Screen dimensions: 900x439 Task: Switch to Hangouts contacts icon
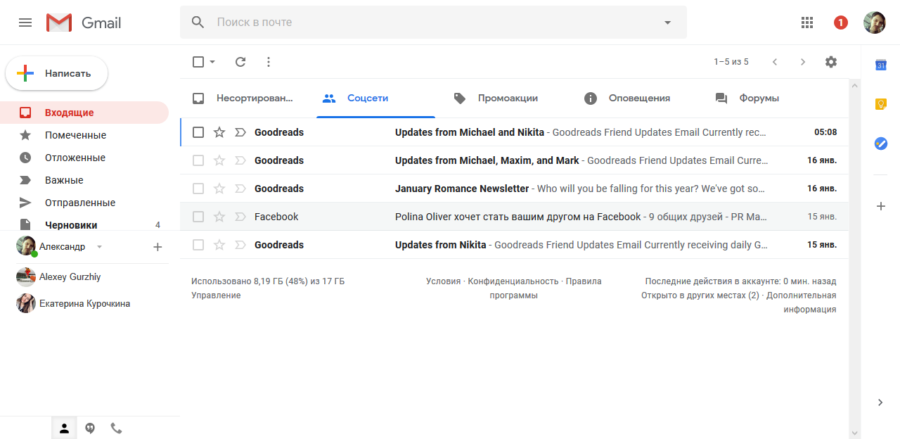[64, 428]
